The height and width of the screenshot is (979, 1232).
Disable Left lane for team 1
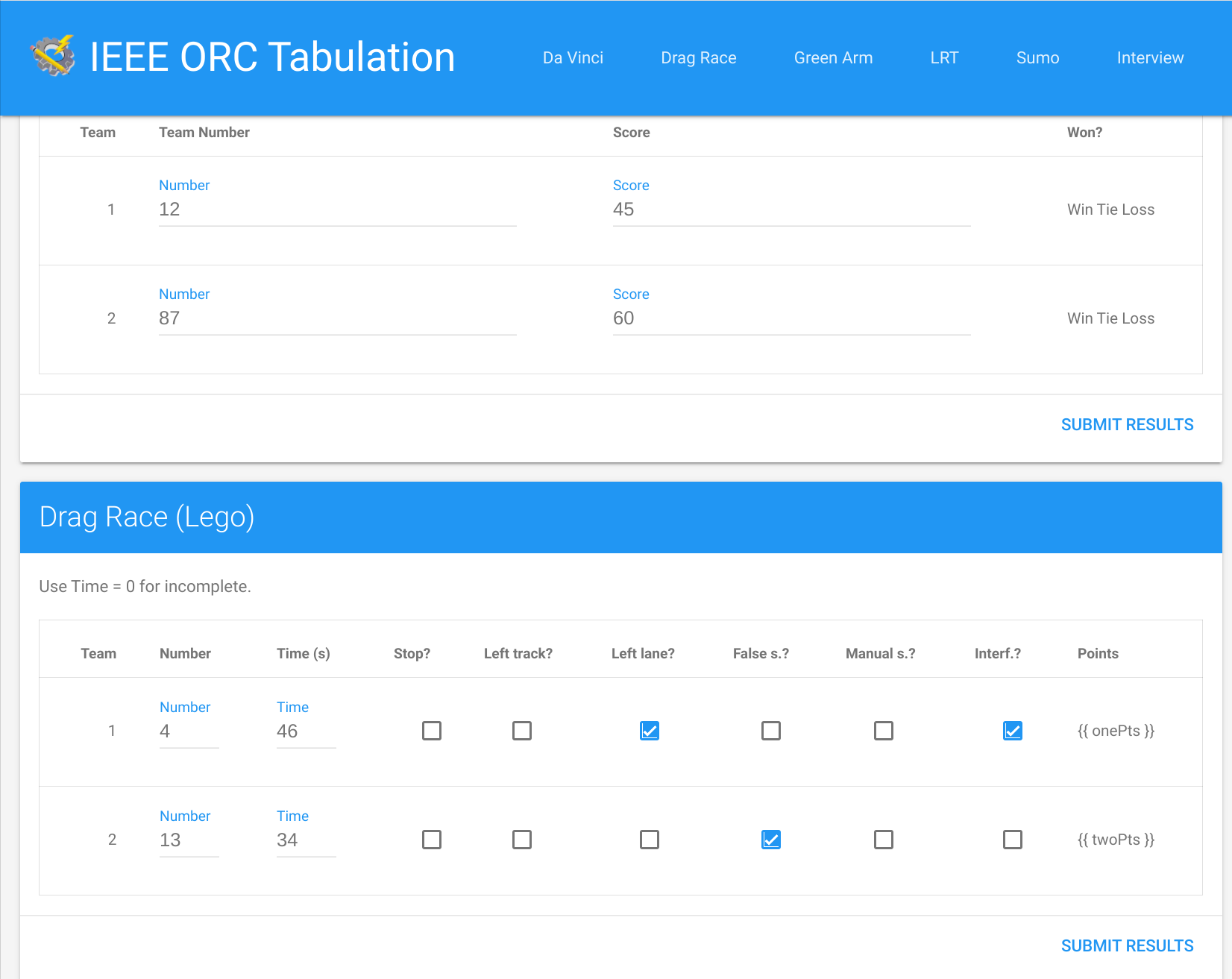(x=650, y=731)
